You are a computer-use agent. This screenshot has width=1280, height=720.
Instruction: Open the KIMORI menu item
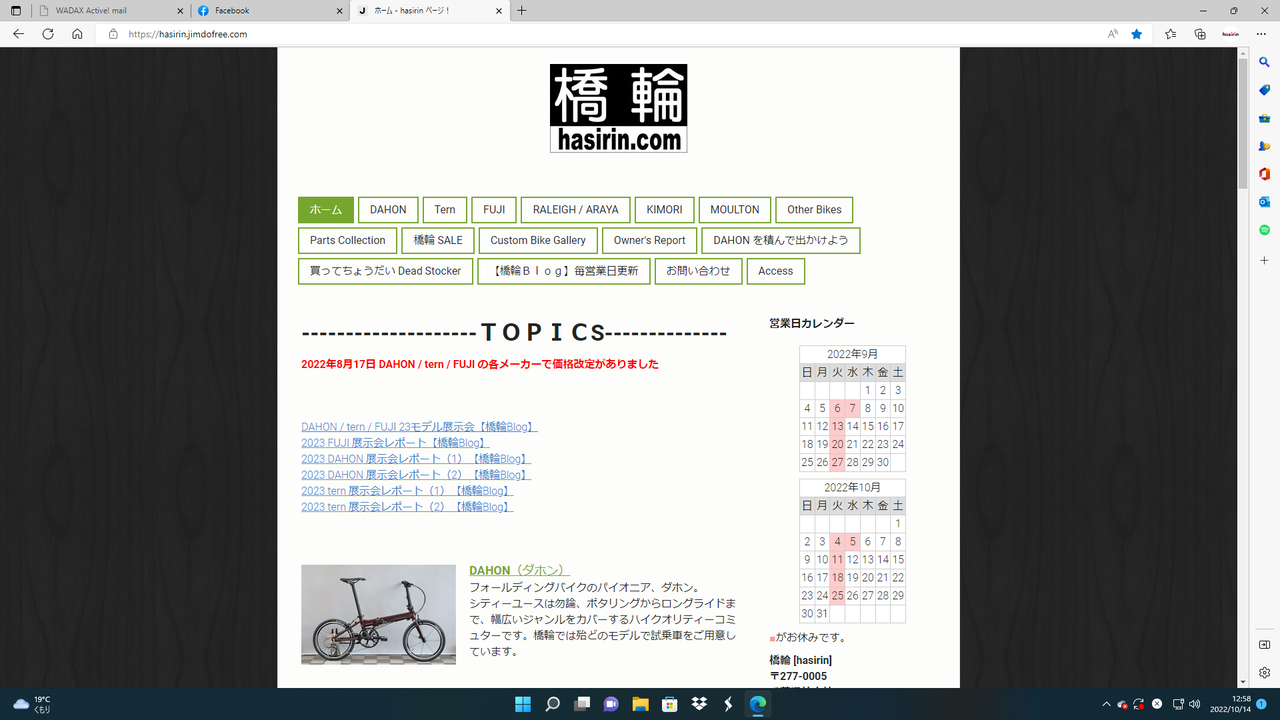tap(664, 210)
